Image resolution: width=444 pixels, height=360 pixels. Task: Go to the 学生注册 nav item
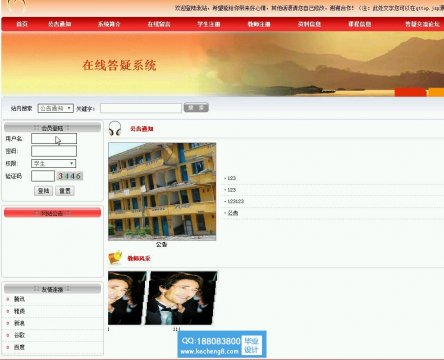(209, 24)
